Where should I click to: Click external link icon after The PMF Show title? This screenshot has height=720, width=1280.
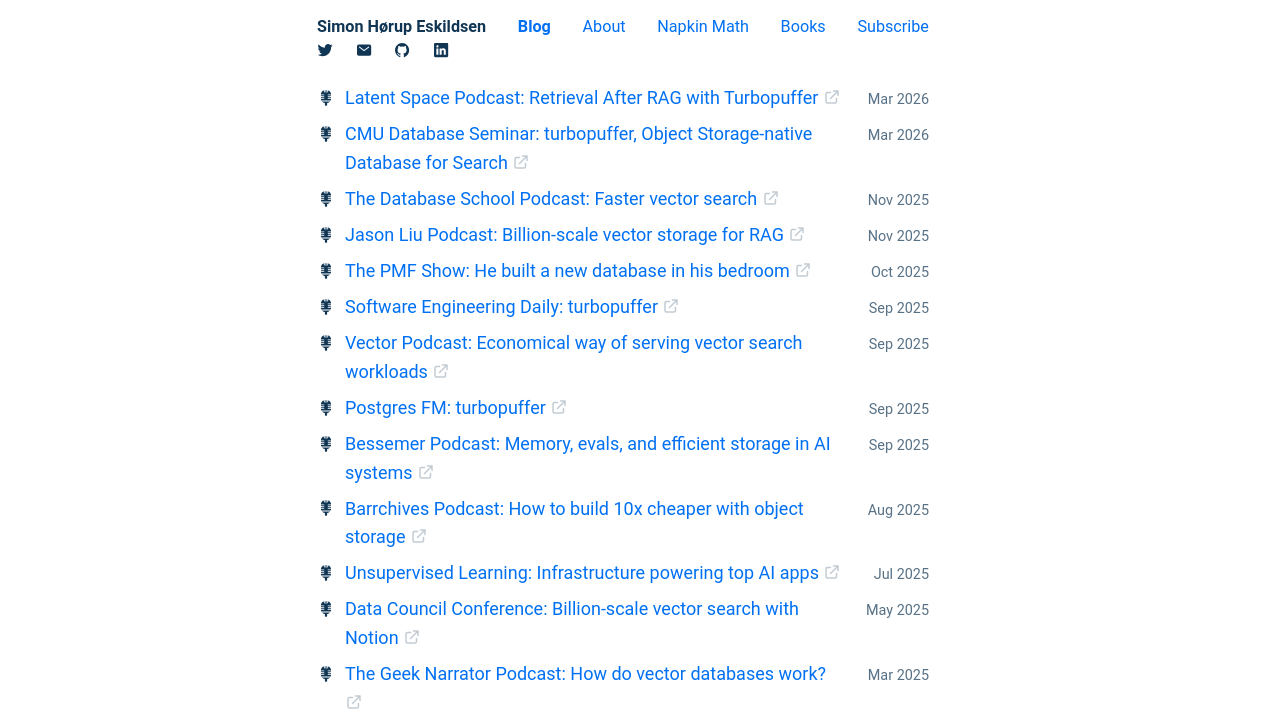click(x=803, y=270)
